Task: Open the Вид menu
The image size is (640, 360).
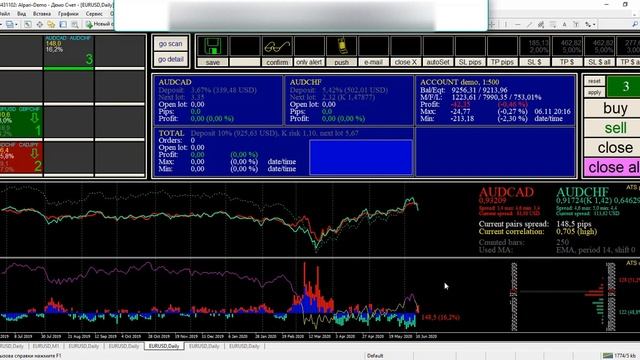Action: click(x=21, y=14)
